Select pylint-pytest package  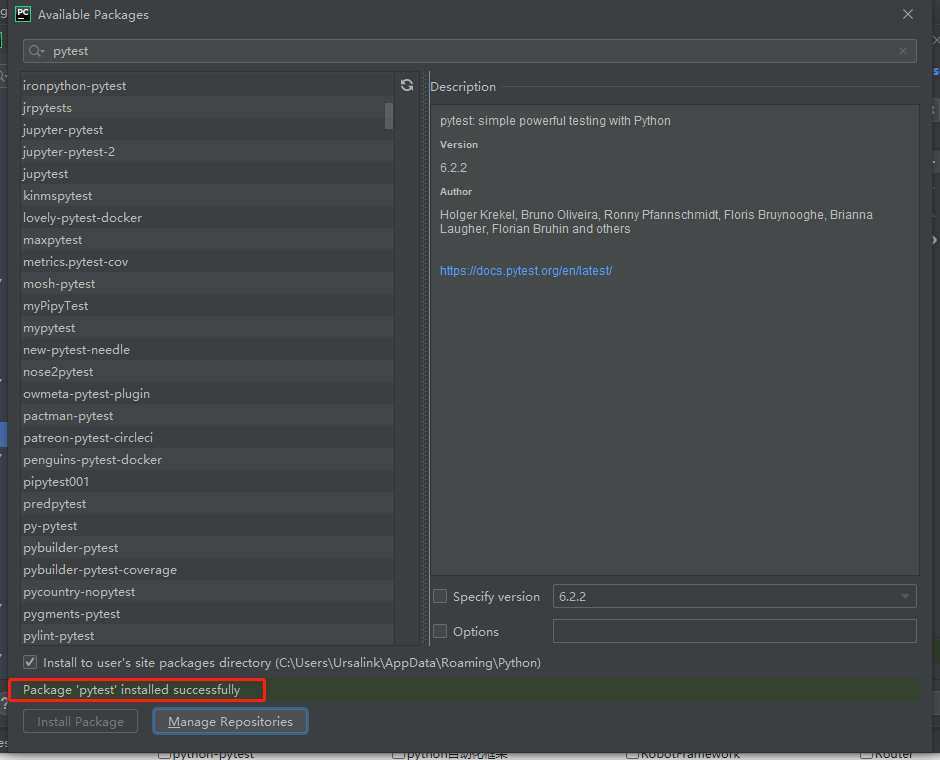pos(207,635)
